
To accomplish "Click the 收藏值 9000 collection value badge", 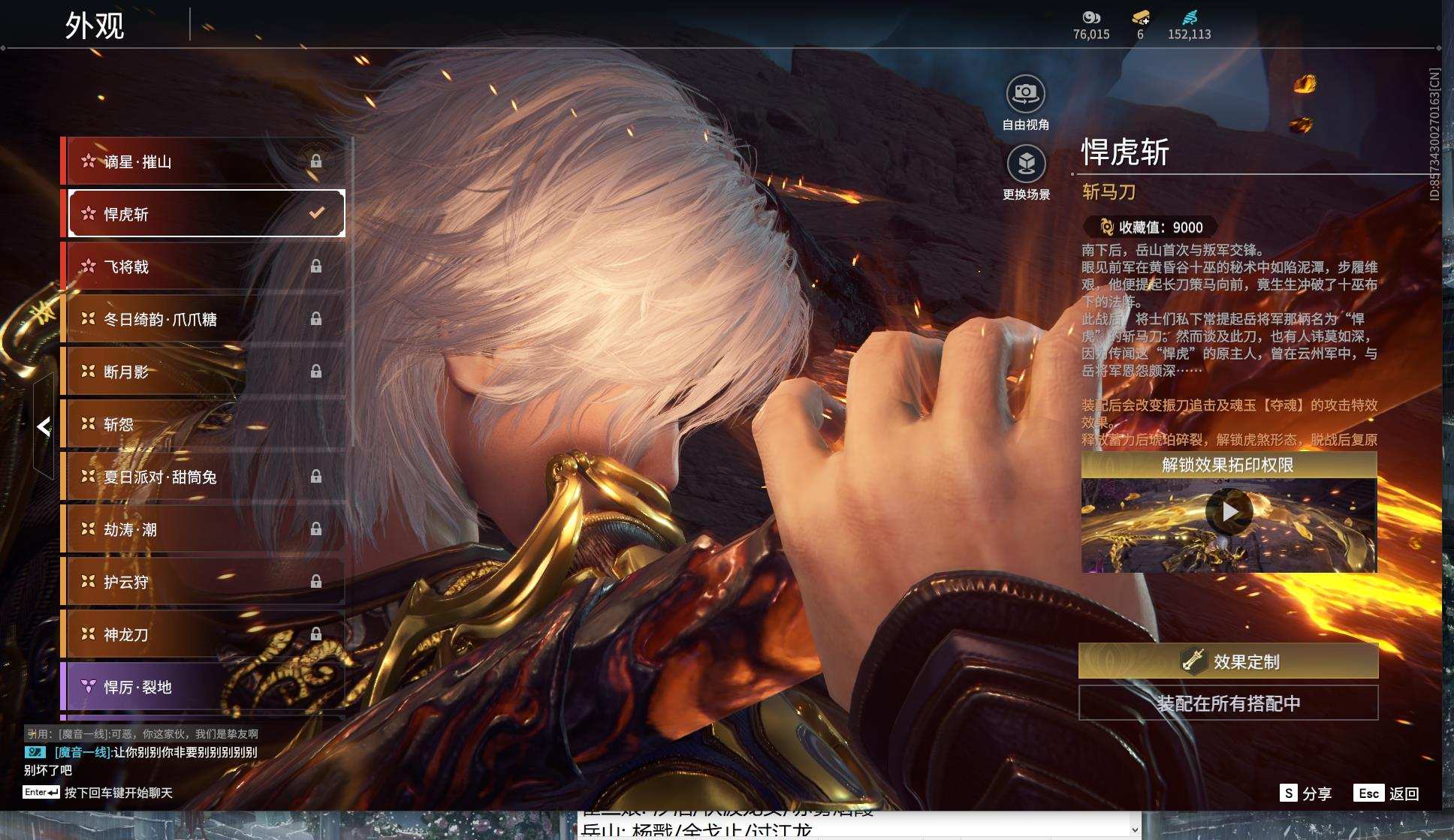I will point(1151,227).
